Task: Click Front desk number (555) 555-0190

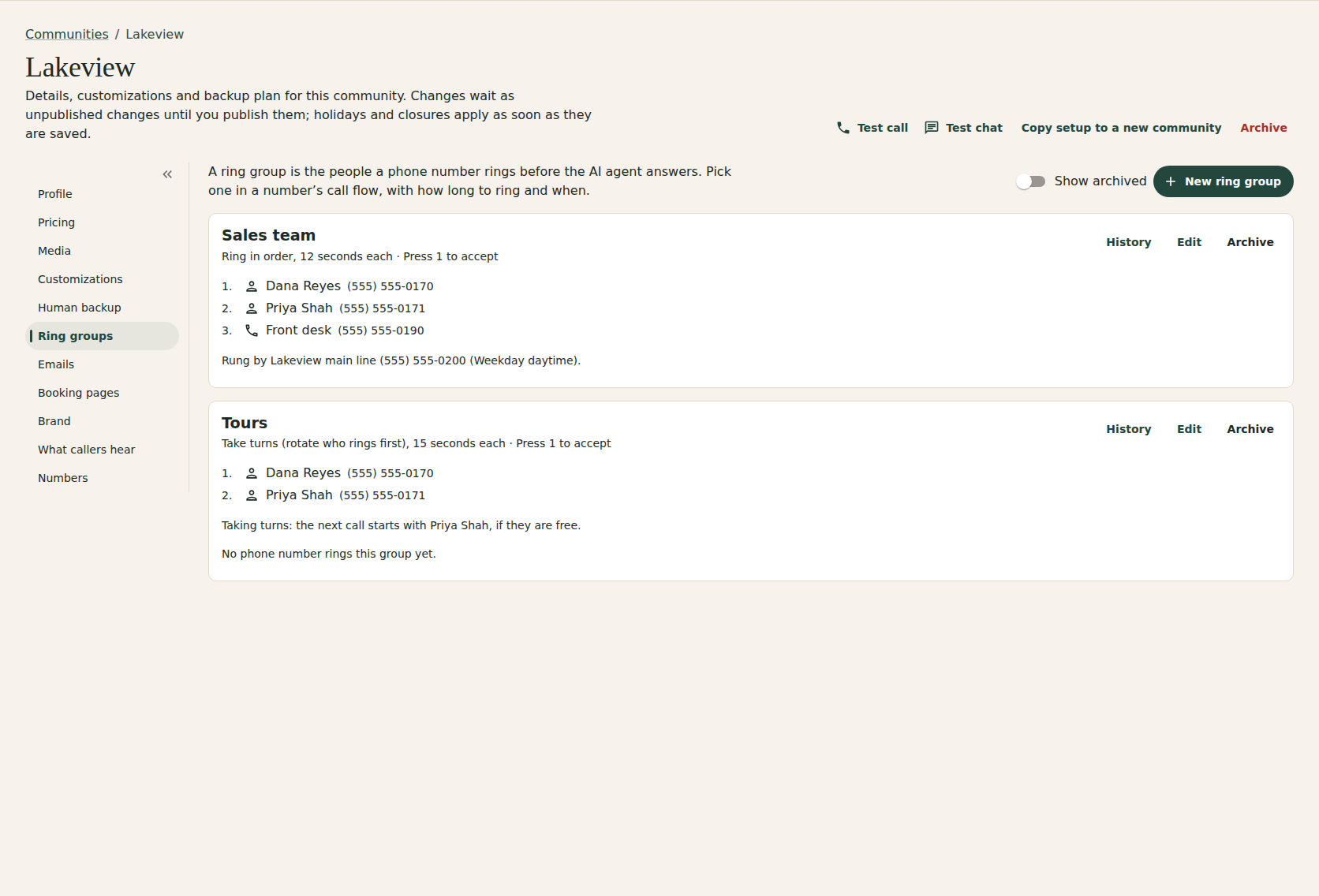Action: (x=381, y=330)
